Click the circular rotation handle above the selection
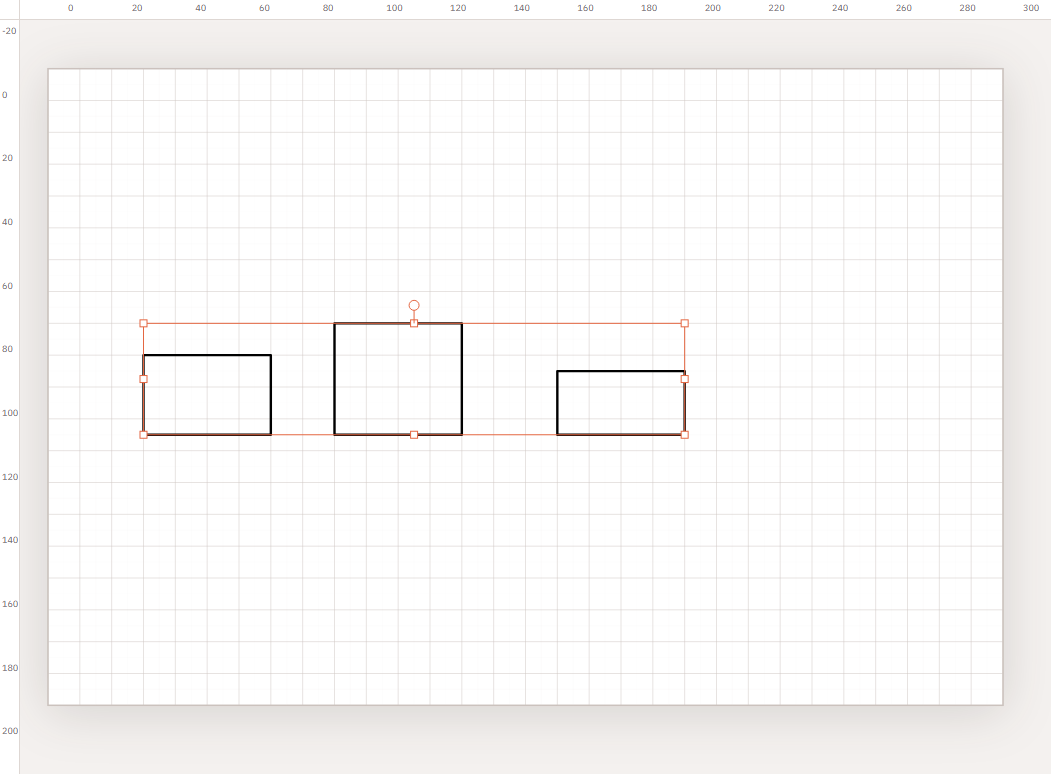Viewport: 1051px width, 774px height. coord(414,306)
